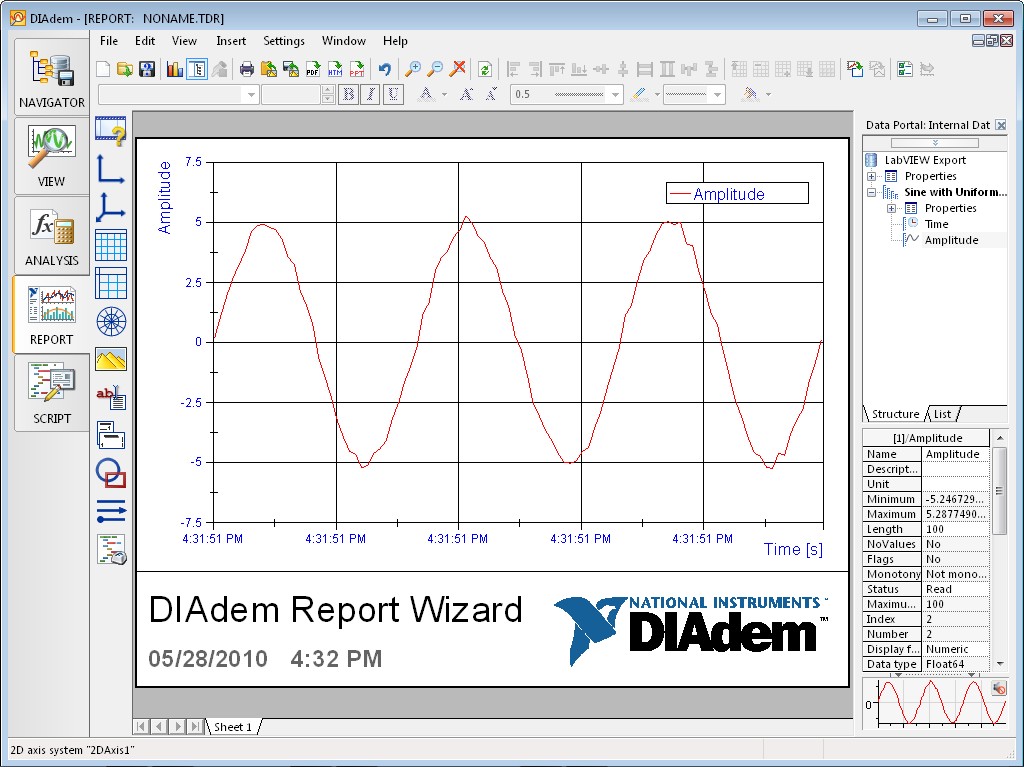The width and height of the screenshot is (1024, 767).
Task: Switch to the ANALYSIS panel
Action: point(50,237)
